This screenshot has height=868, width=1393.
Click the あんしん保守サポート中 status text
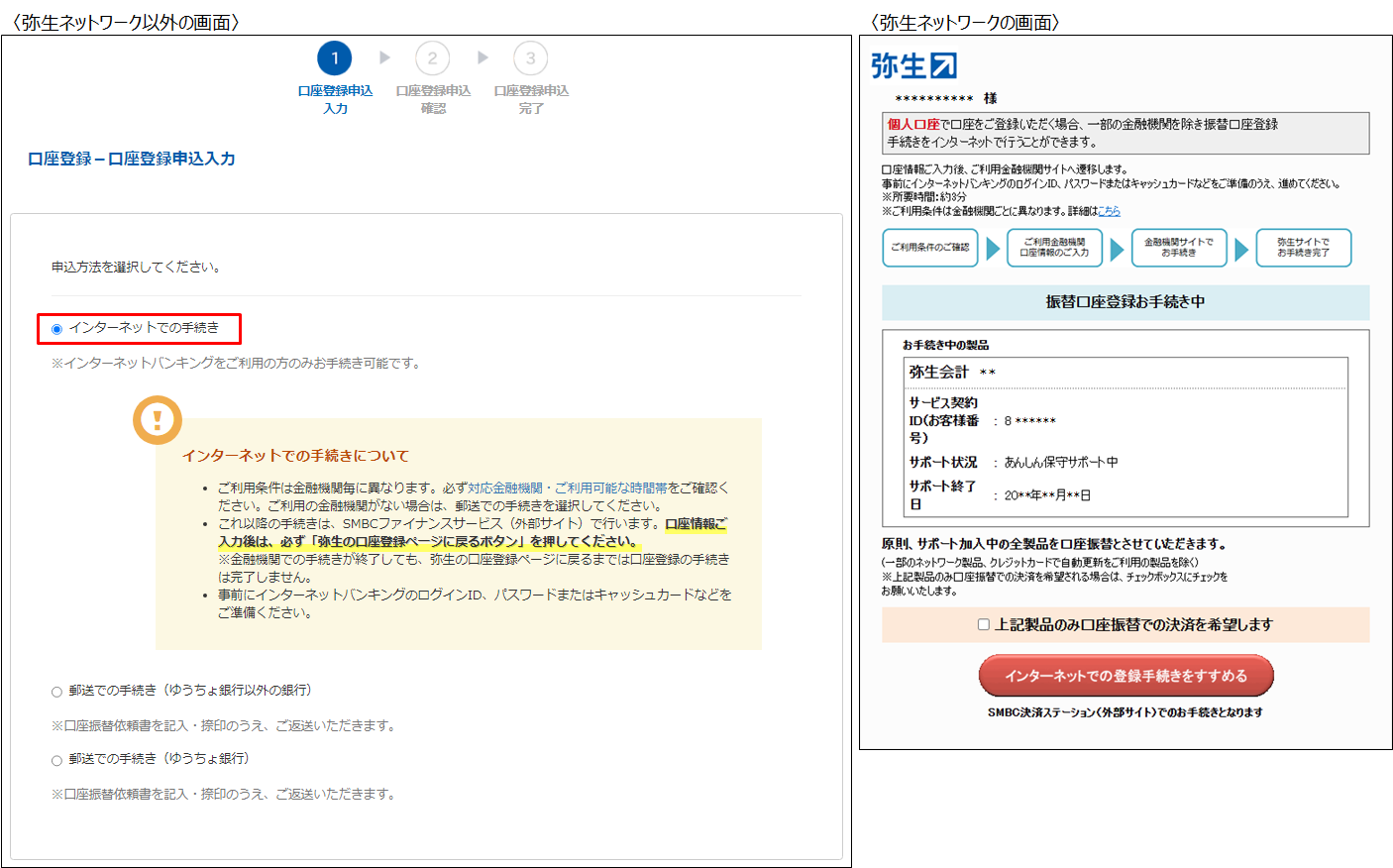click(x=1061, y=463)
